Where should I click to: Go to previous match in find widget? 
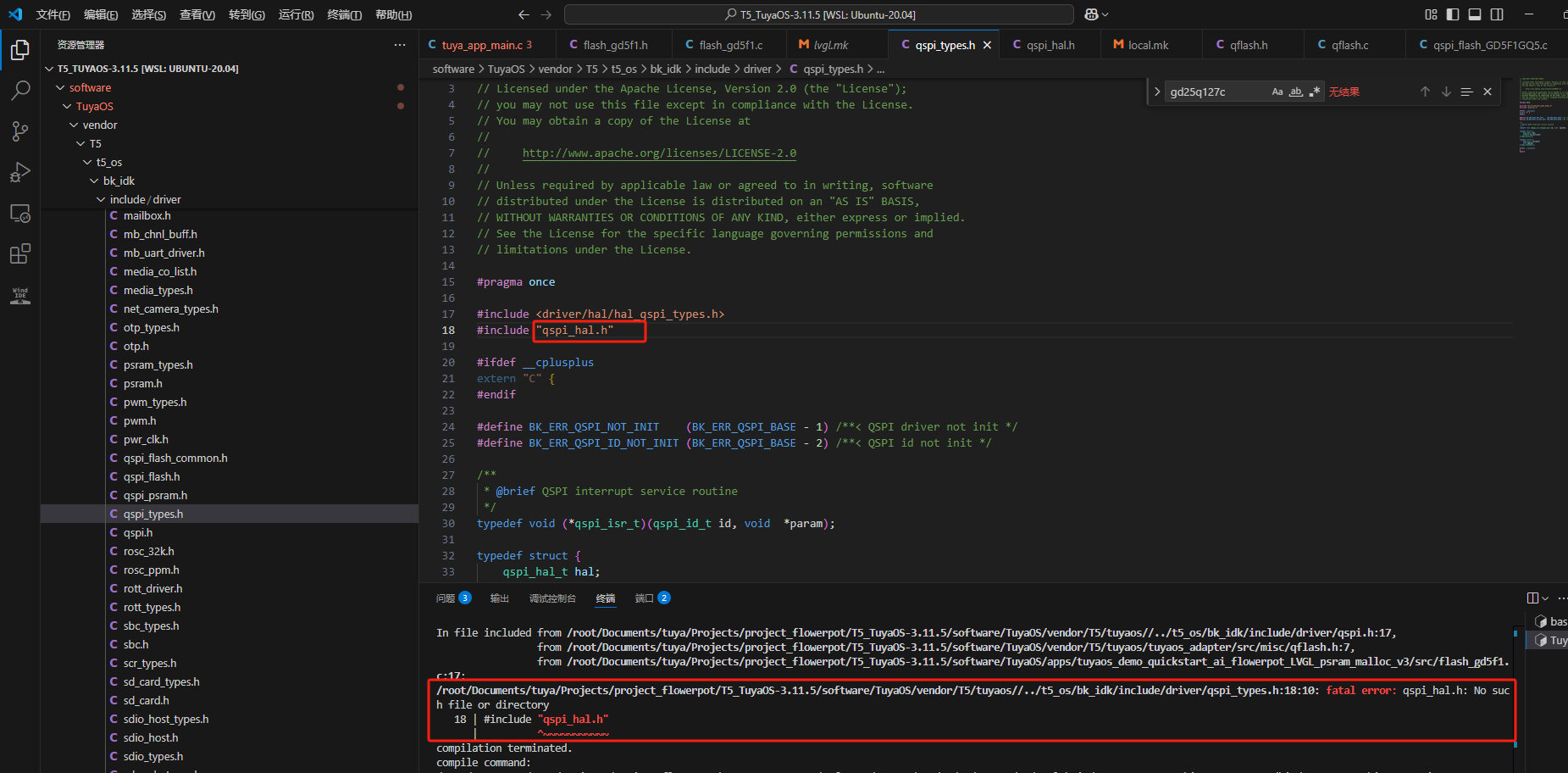1425,92
